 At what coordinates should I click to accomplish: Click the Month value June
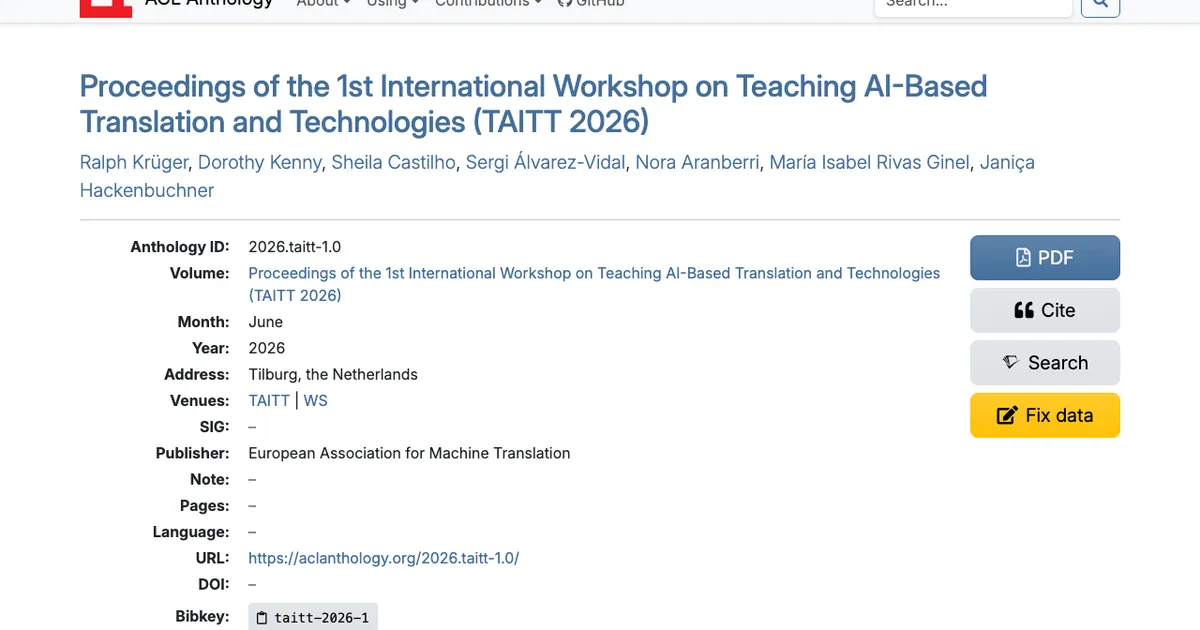click(x=266, y=322)
